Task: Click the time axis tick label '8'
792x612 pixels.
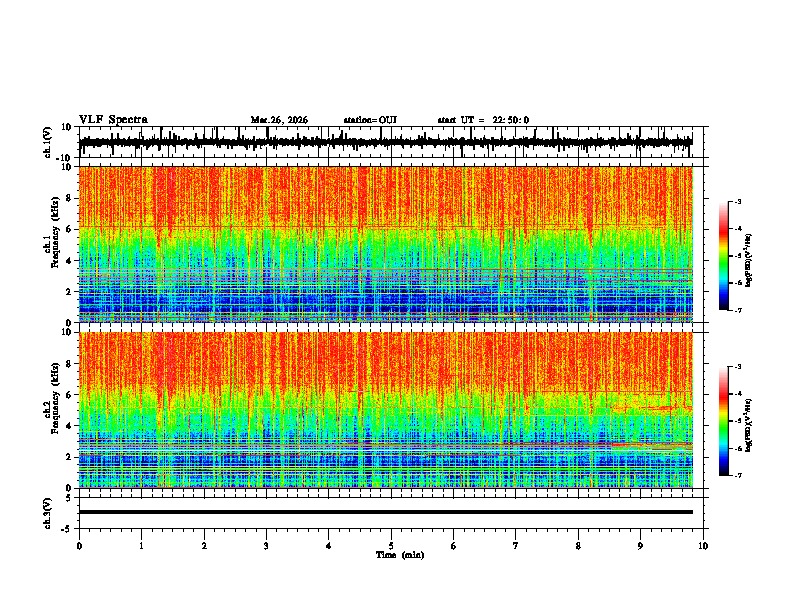Action: click(578, 546)
